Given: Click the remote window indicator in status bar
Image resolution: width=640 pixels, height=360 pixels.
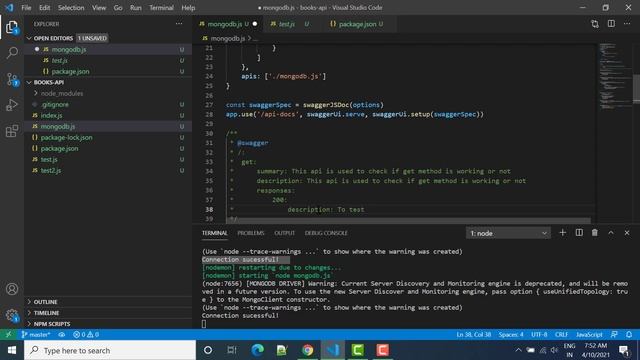Looking at the screenshot, I should click(8, 334).
